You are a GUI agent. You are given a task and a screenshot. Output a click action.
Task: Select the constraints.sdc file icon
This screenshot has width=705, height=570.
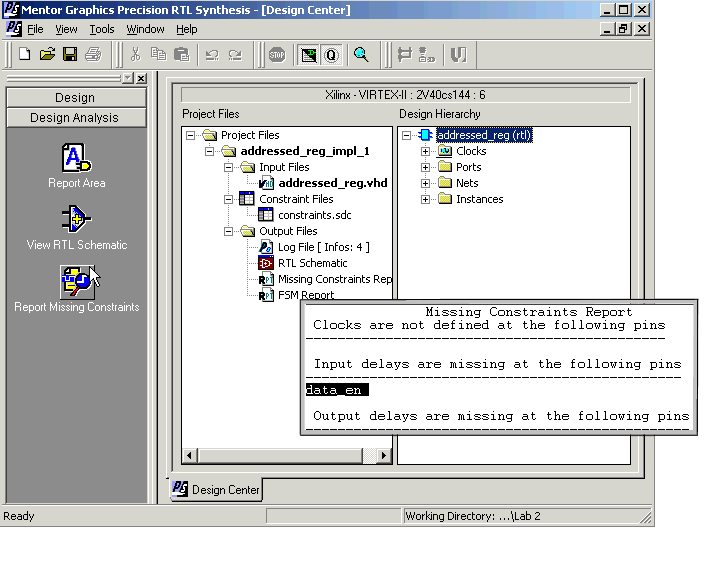tap(266, 215)
